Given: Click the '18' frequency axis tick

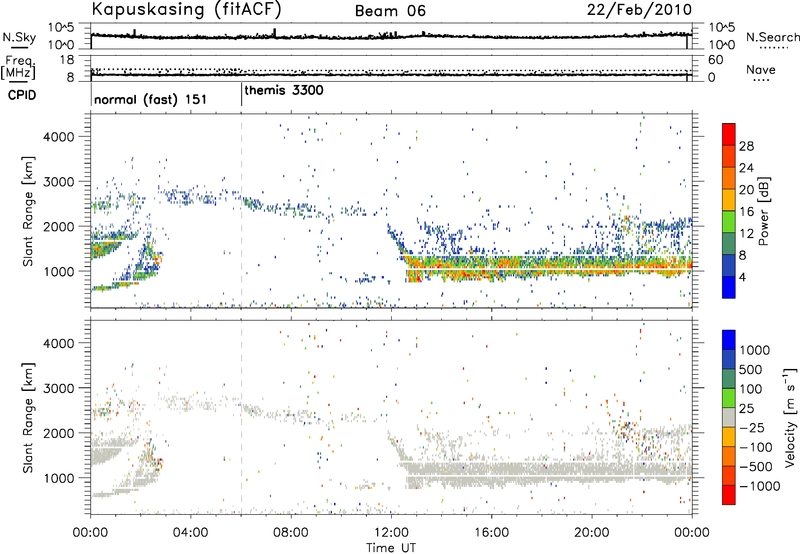Looking at the screenshot, I should [67, 60].
